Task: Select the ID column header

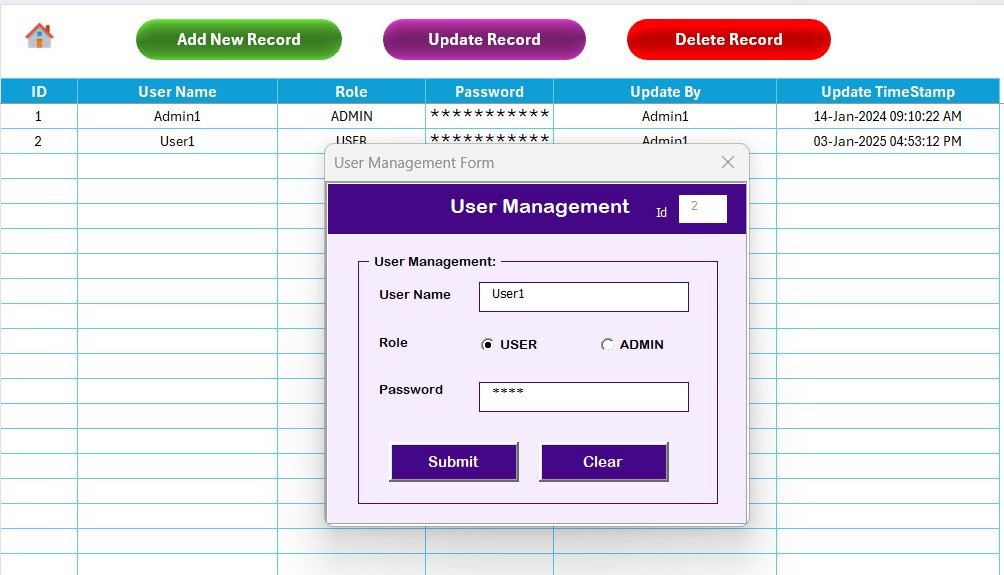Action: 39,92
